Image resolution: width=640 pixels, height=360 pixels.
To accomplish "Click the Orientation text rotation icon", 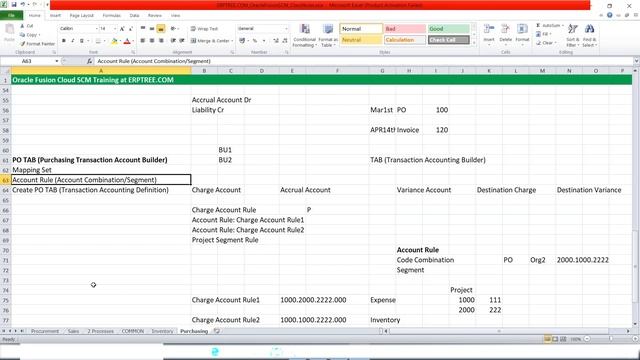I will [173, 29].
